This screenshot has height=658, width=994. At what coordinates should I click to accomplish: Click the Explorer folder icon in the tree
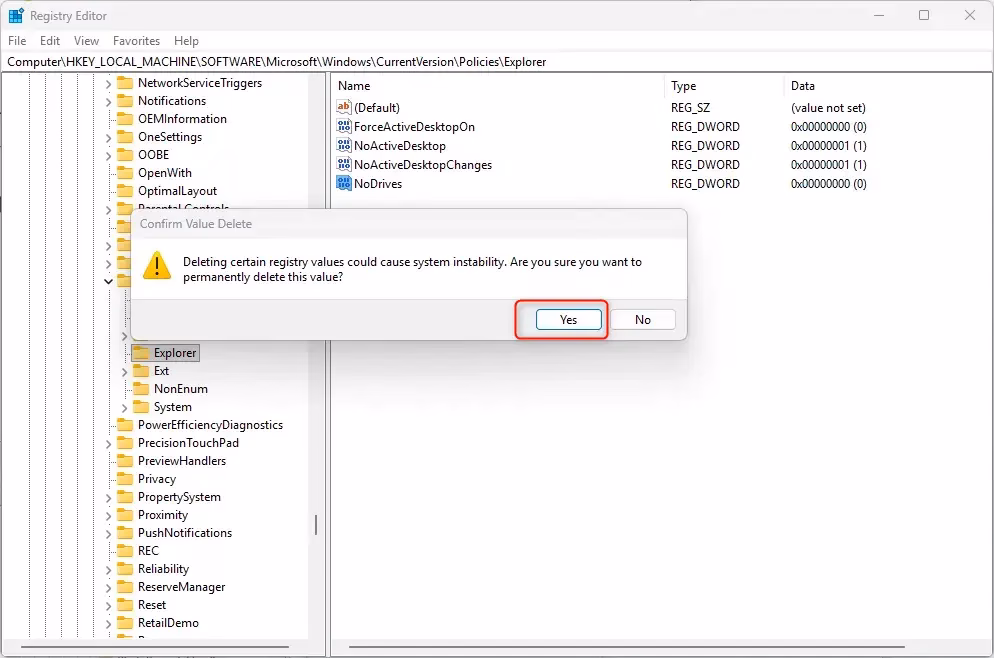(x=140, y=352)
